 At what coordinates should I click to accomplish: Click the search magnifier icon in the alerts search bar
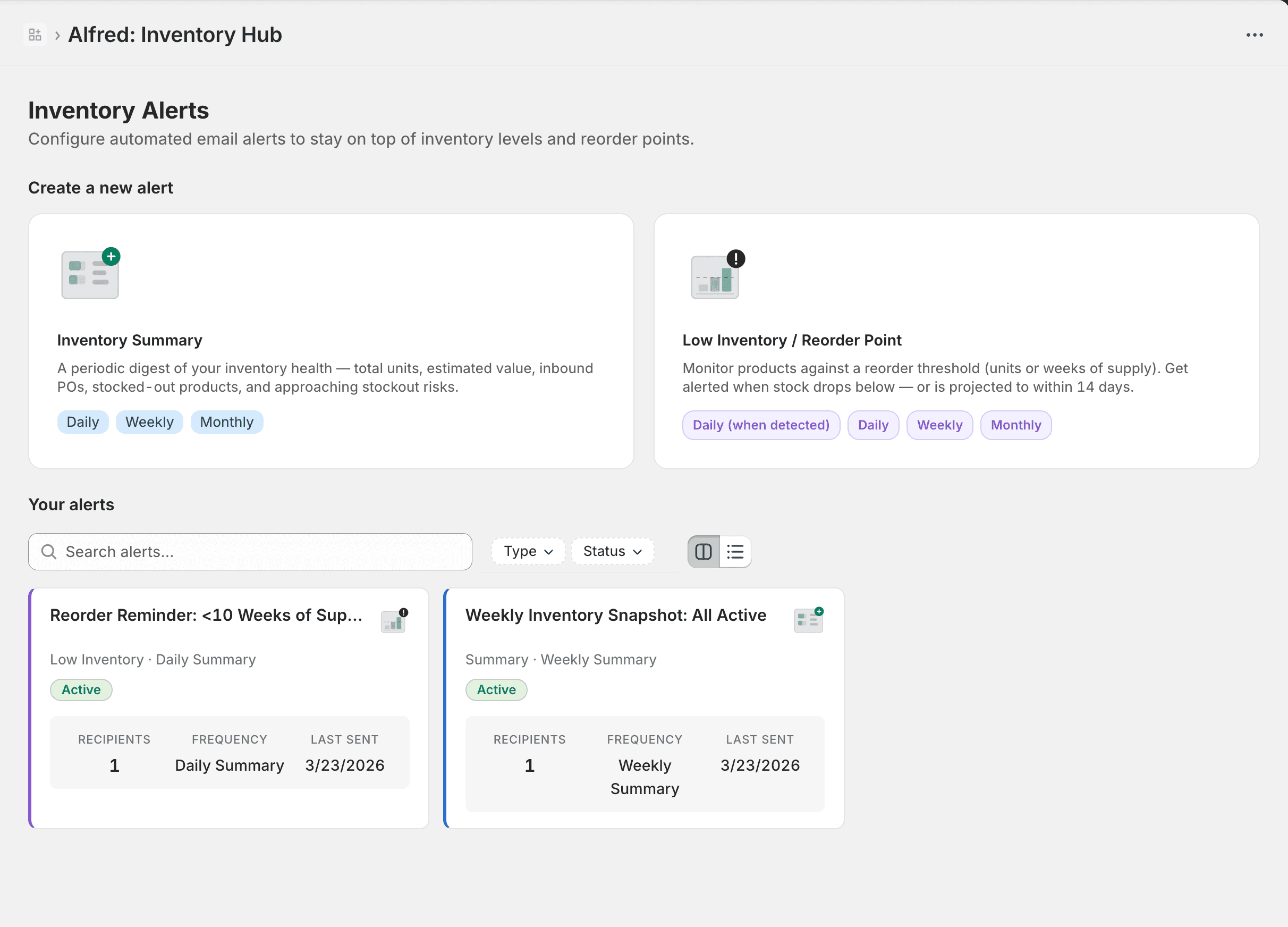click(x=49, y=551)
